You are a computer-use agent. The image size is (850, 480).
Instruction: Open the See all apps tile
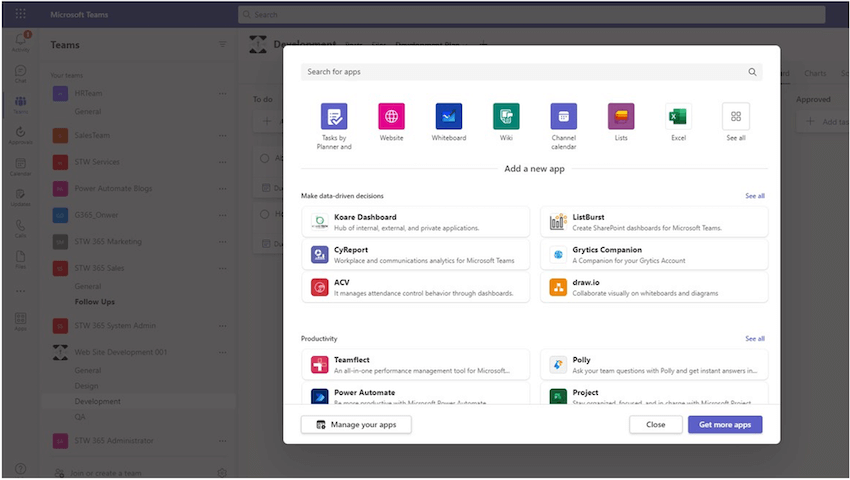point(736,122)
